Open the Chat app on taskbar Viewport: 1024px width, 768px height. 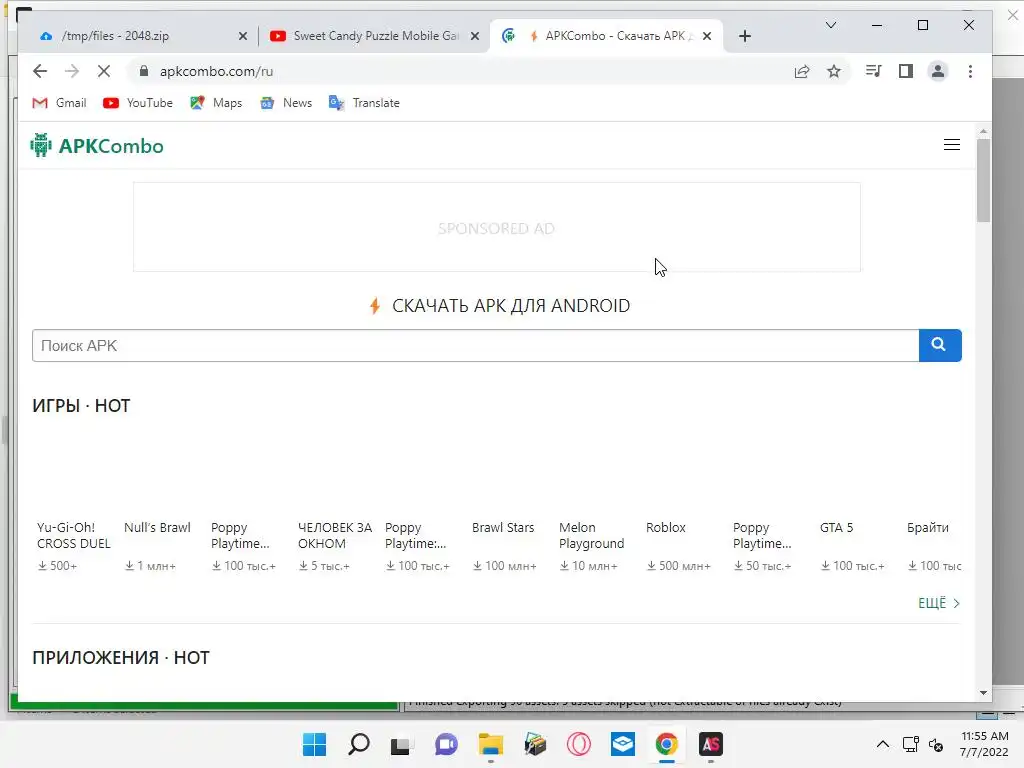click(447, 744)
